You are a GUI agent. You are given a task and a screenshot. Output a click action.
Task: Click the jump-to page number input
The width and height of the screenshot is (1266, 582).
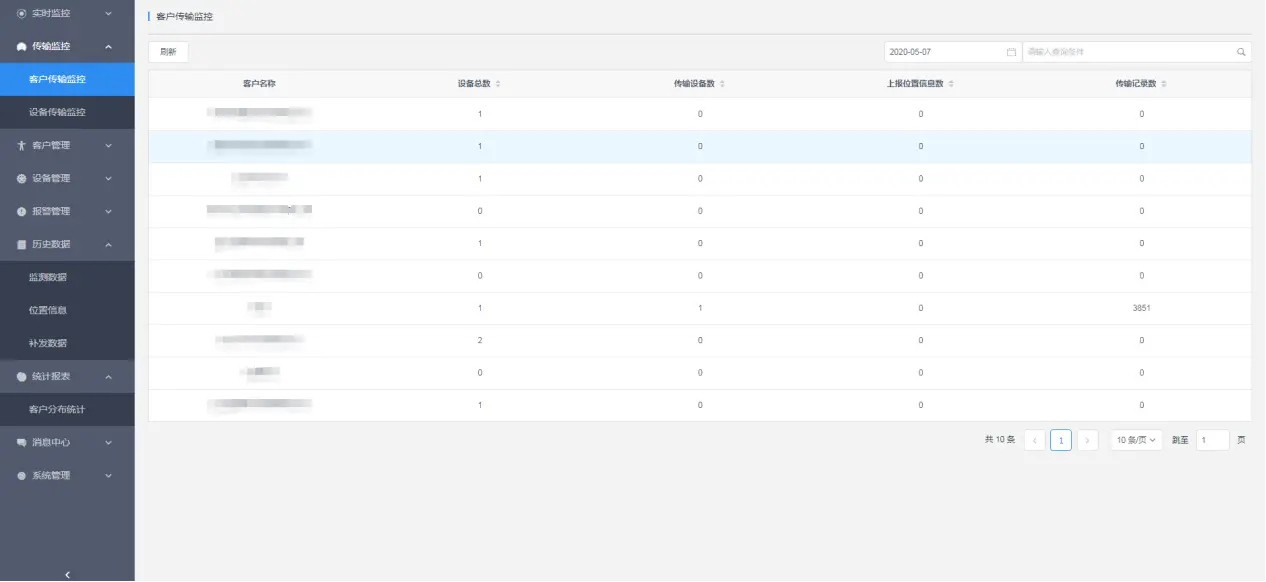coord(1212,440)
